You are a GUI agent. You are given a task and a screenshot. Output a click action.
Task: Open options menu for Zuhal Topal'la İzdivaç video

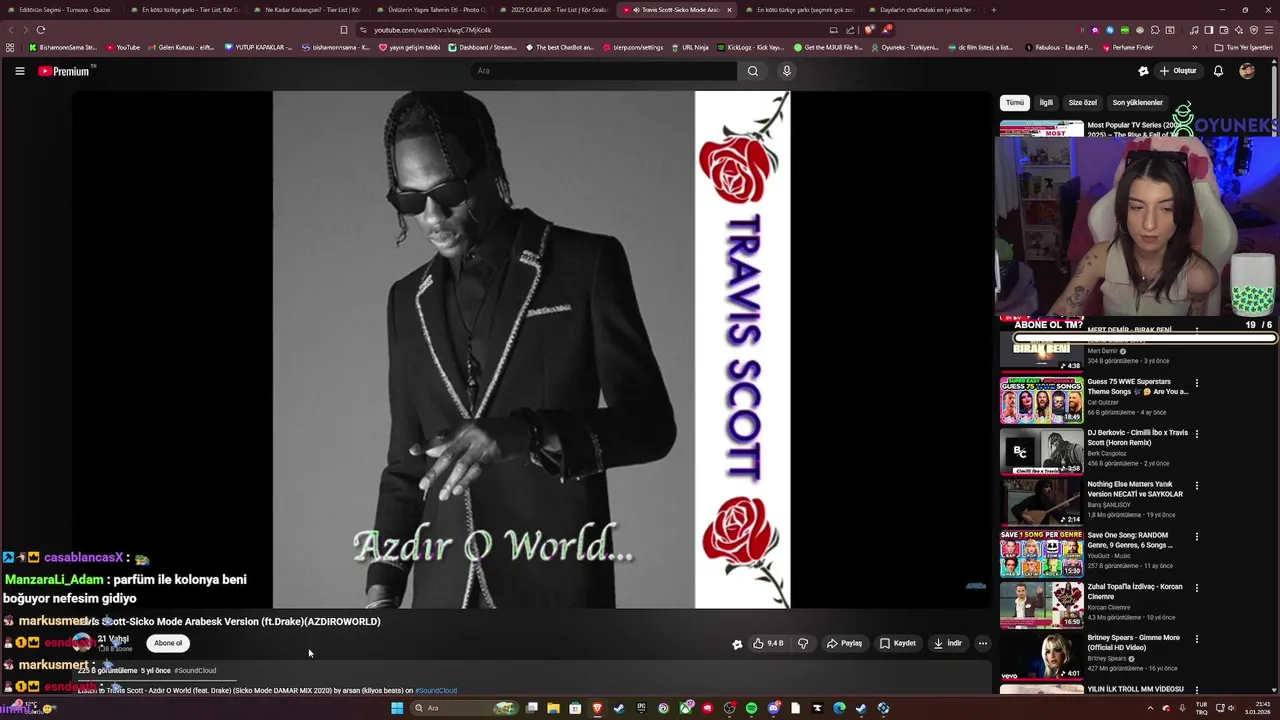[x=1196, y=587]
